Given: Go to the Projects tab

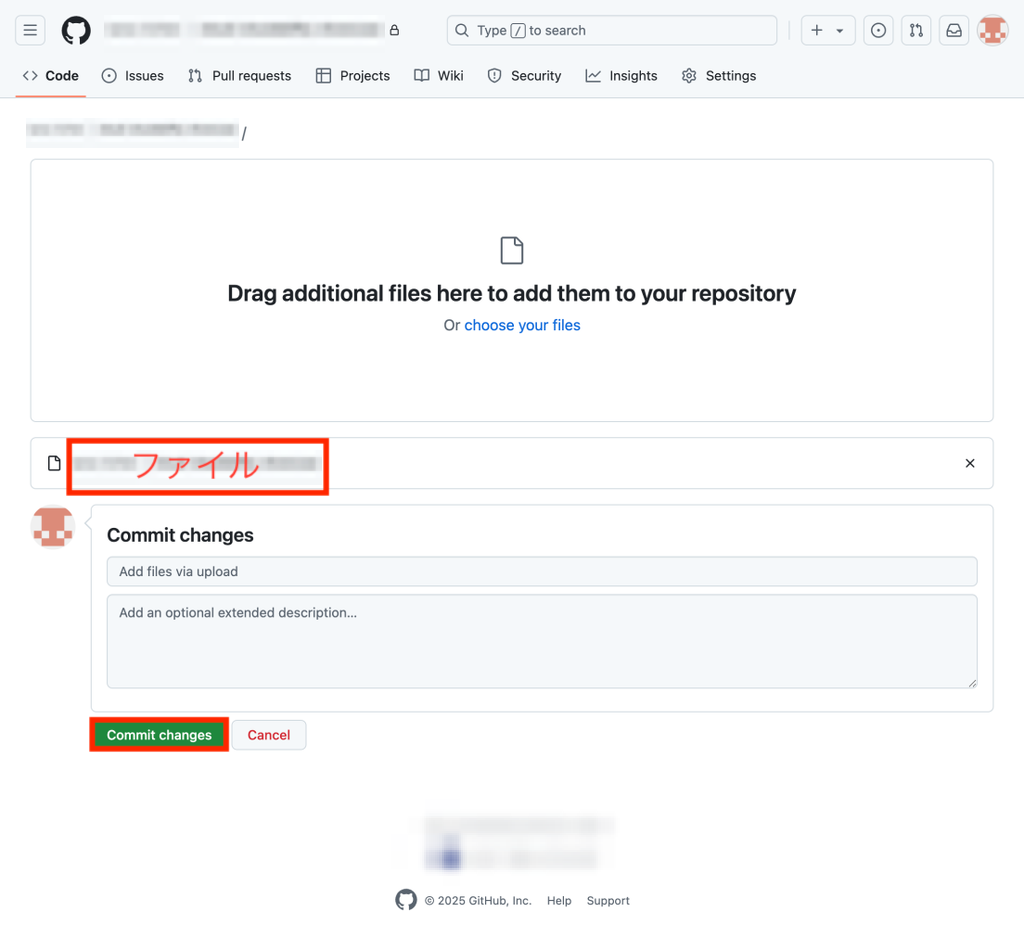Looking at the screenshot, I should pos(352,75).
